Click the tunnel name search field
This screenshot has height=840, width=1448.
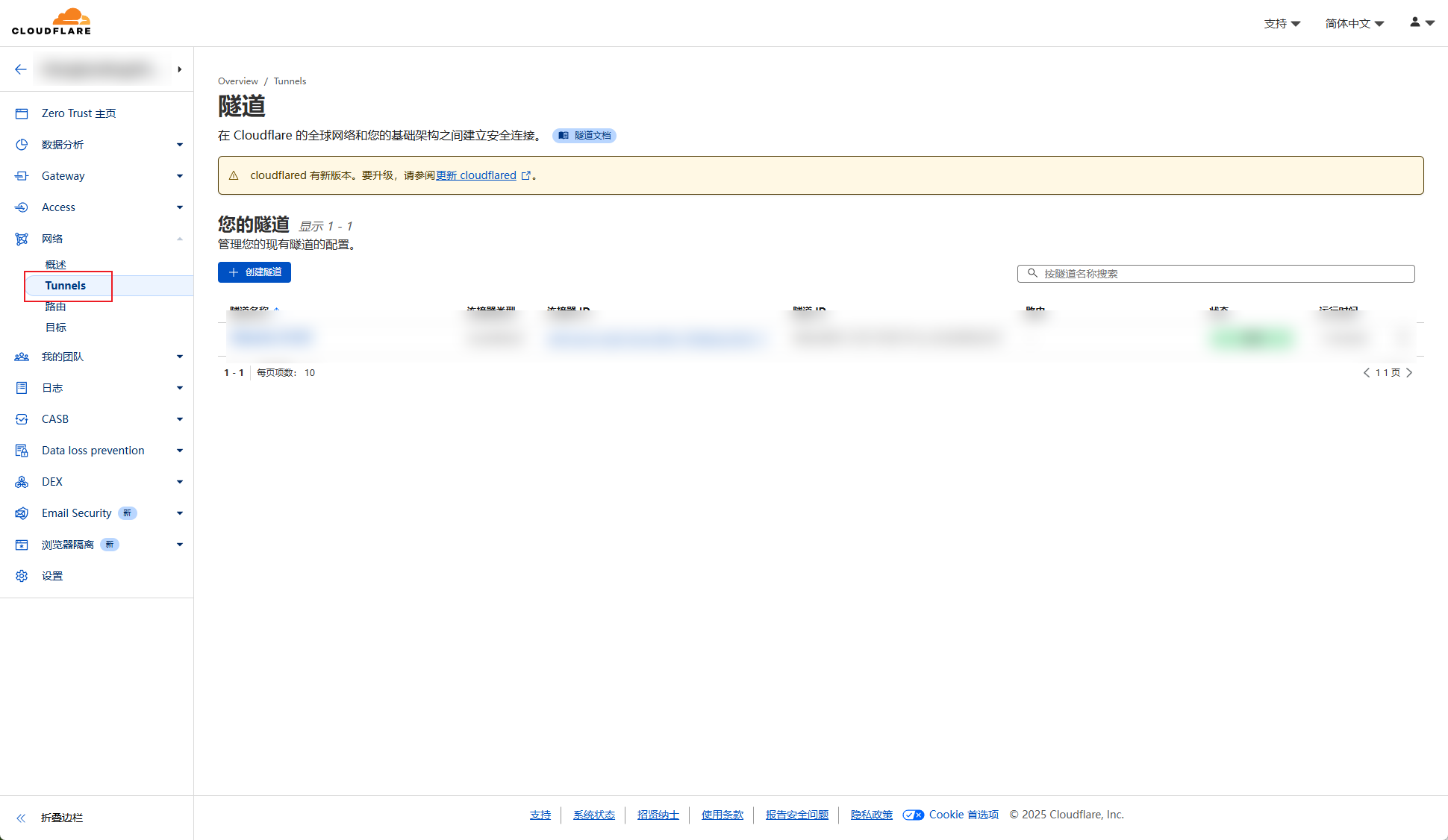point(1217,274)
